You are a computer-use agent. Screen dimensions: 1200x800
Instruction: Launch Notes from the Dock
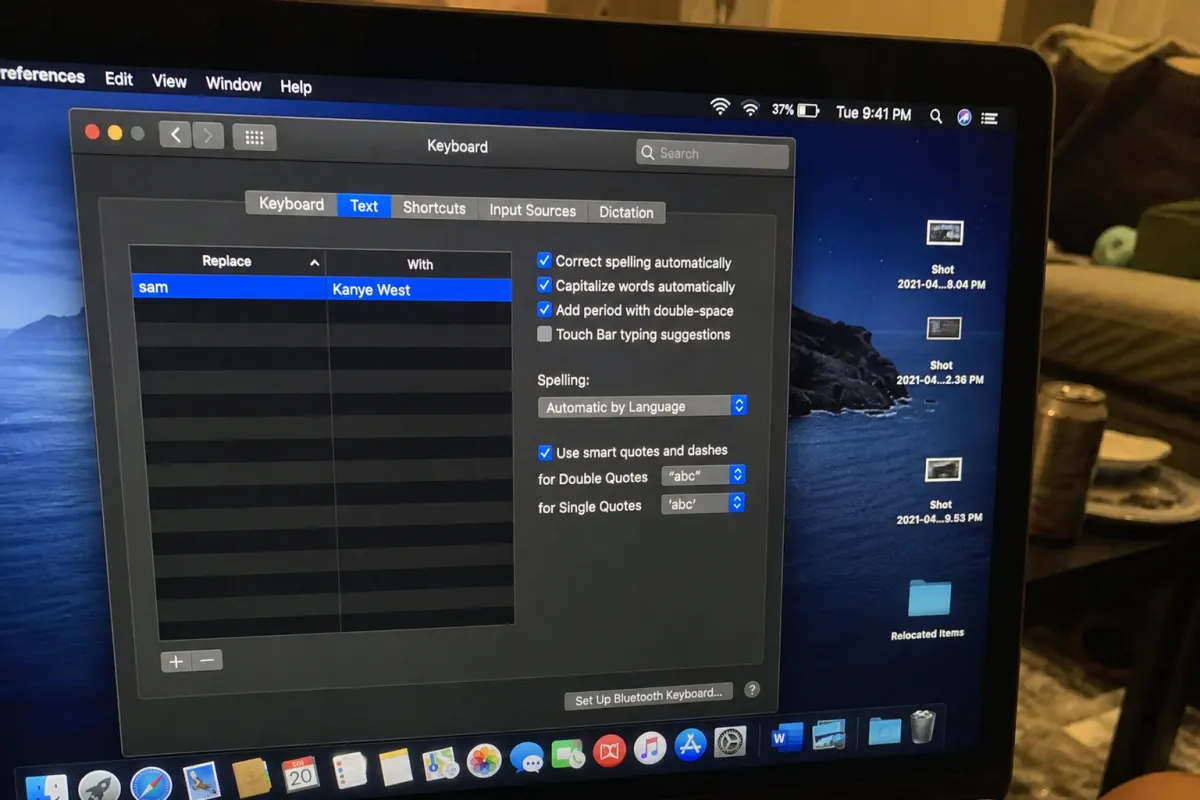coord(395,767)
